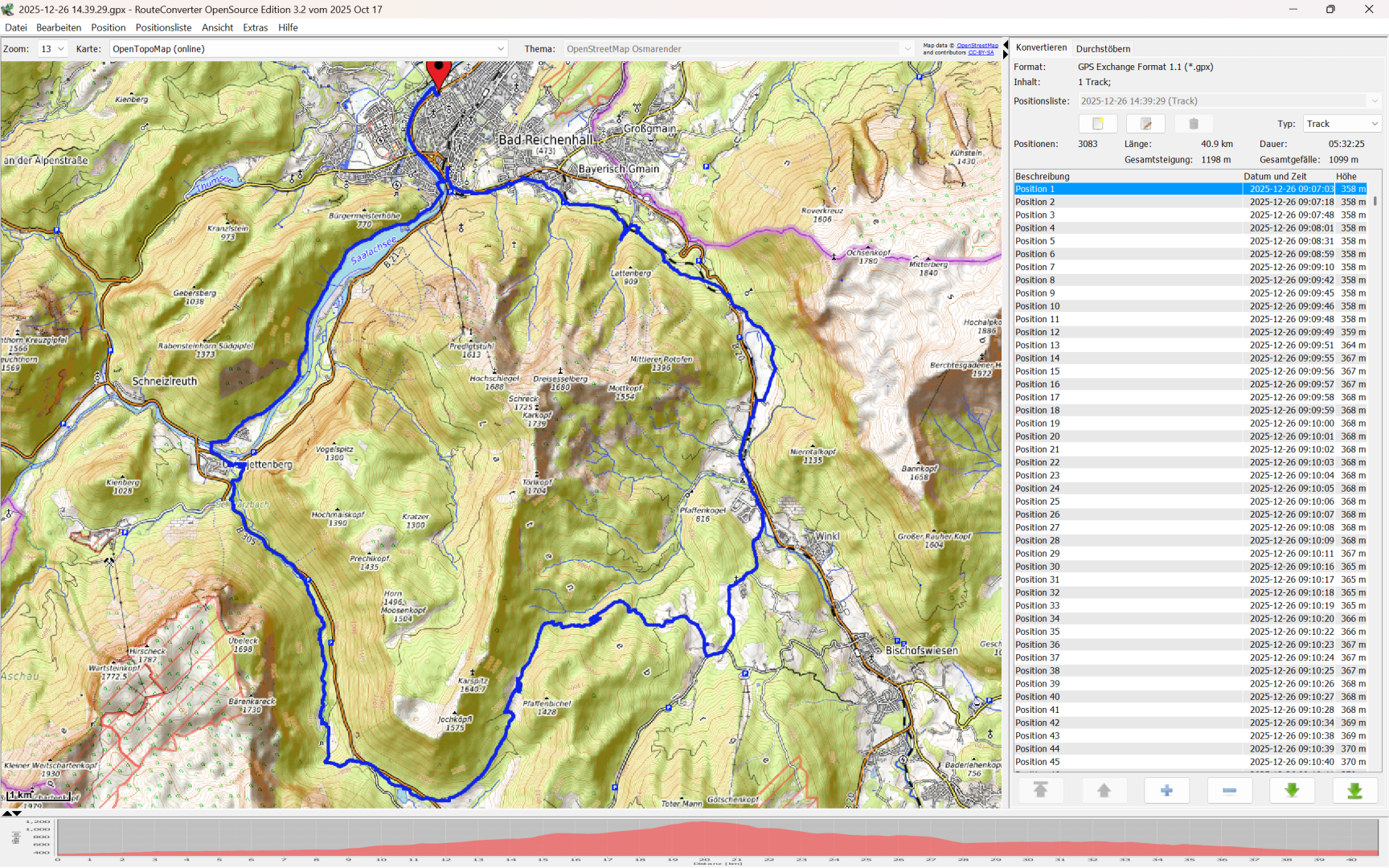Image resolution: width=1389 pixels, height=868 pixels.
Task: Open the OpenStreetMap attribution link
Action: coord(977,46)
